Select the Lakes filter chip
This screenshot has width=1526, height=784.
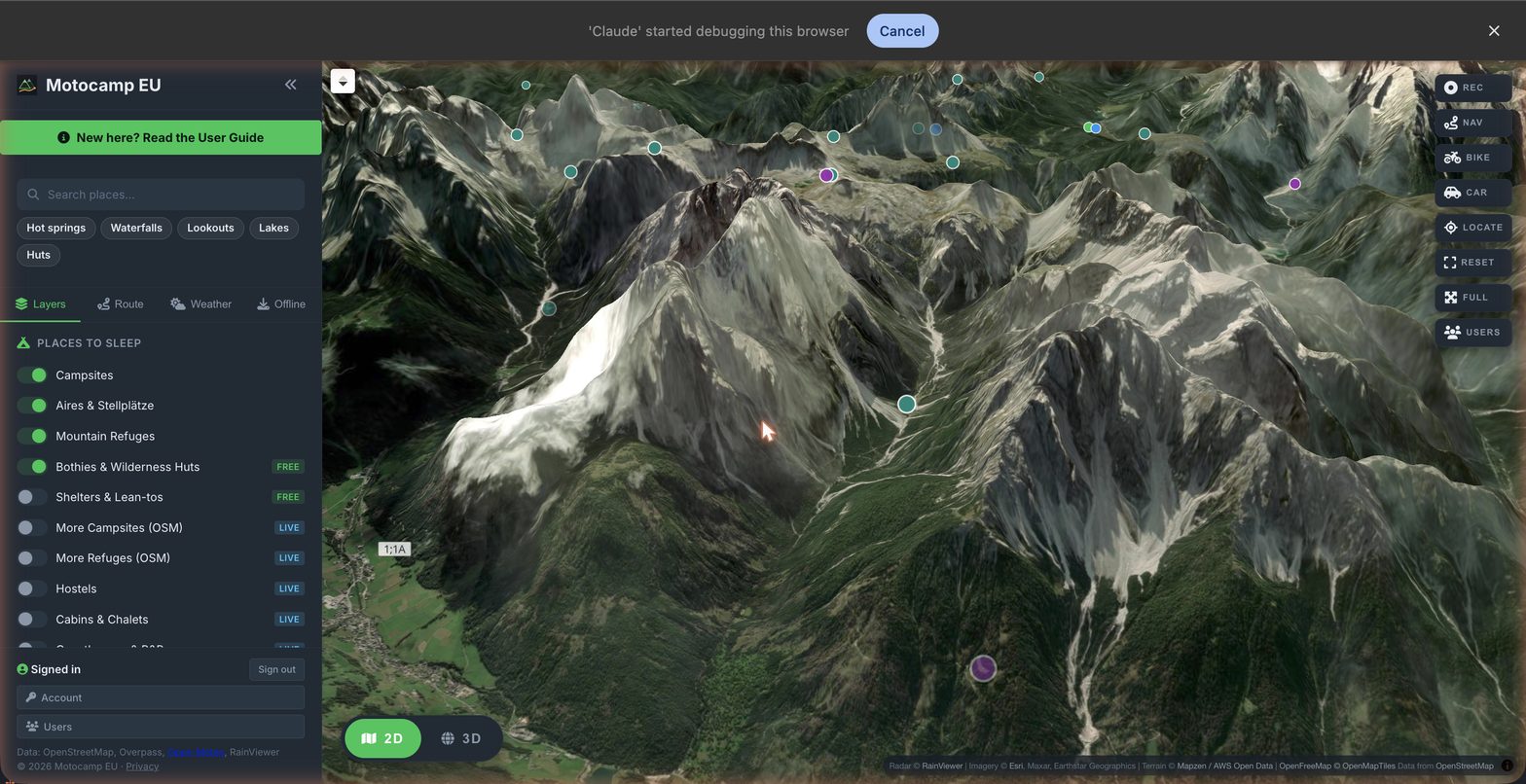click(x=273, y=228)
